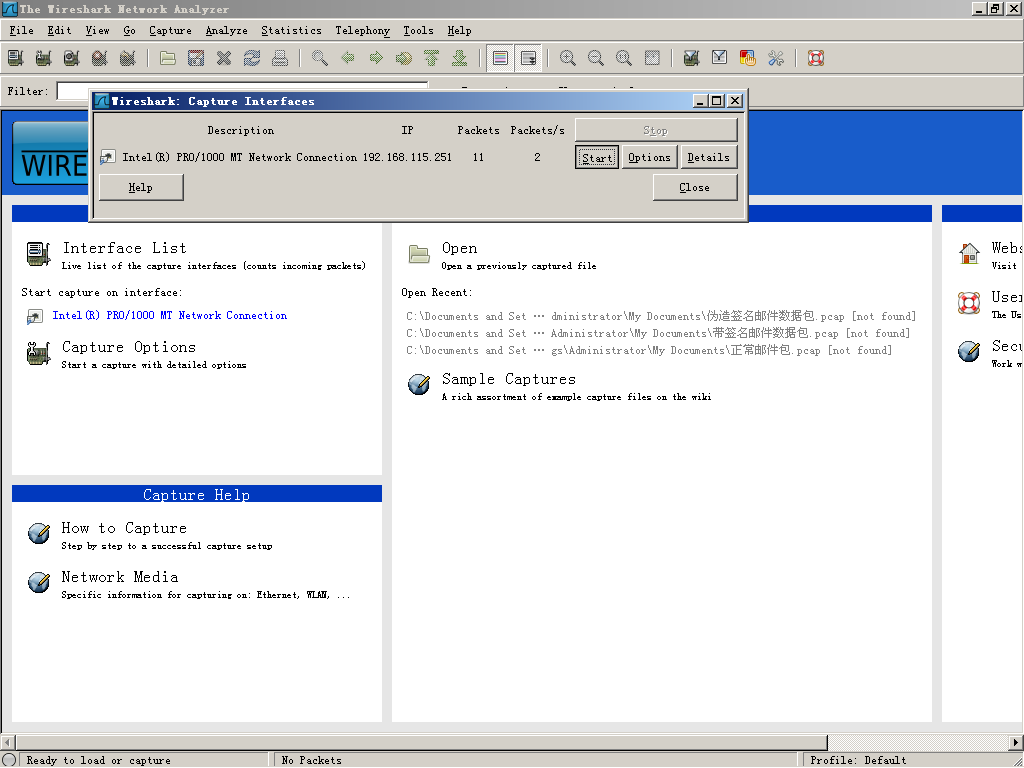This screenshot has width=1024, height=768.
Task: Open recent file 正常邮件包.pcap
Action: pyautogui.click(x=648, y=350)
